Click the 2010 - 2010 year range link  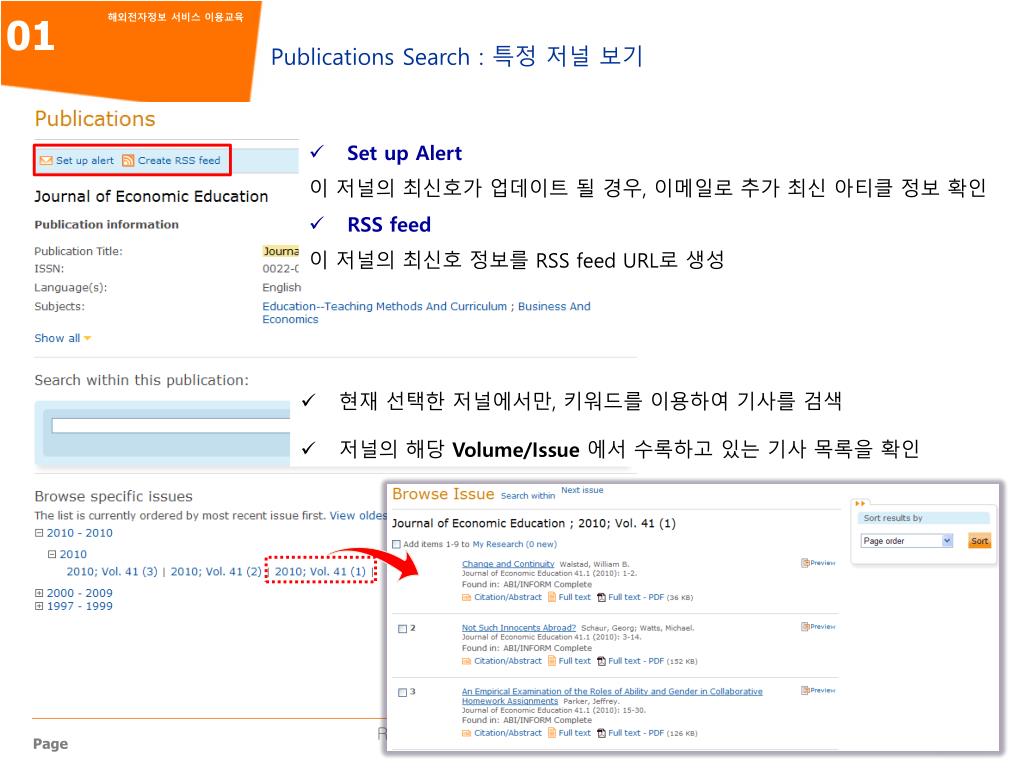pos(80,533)
